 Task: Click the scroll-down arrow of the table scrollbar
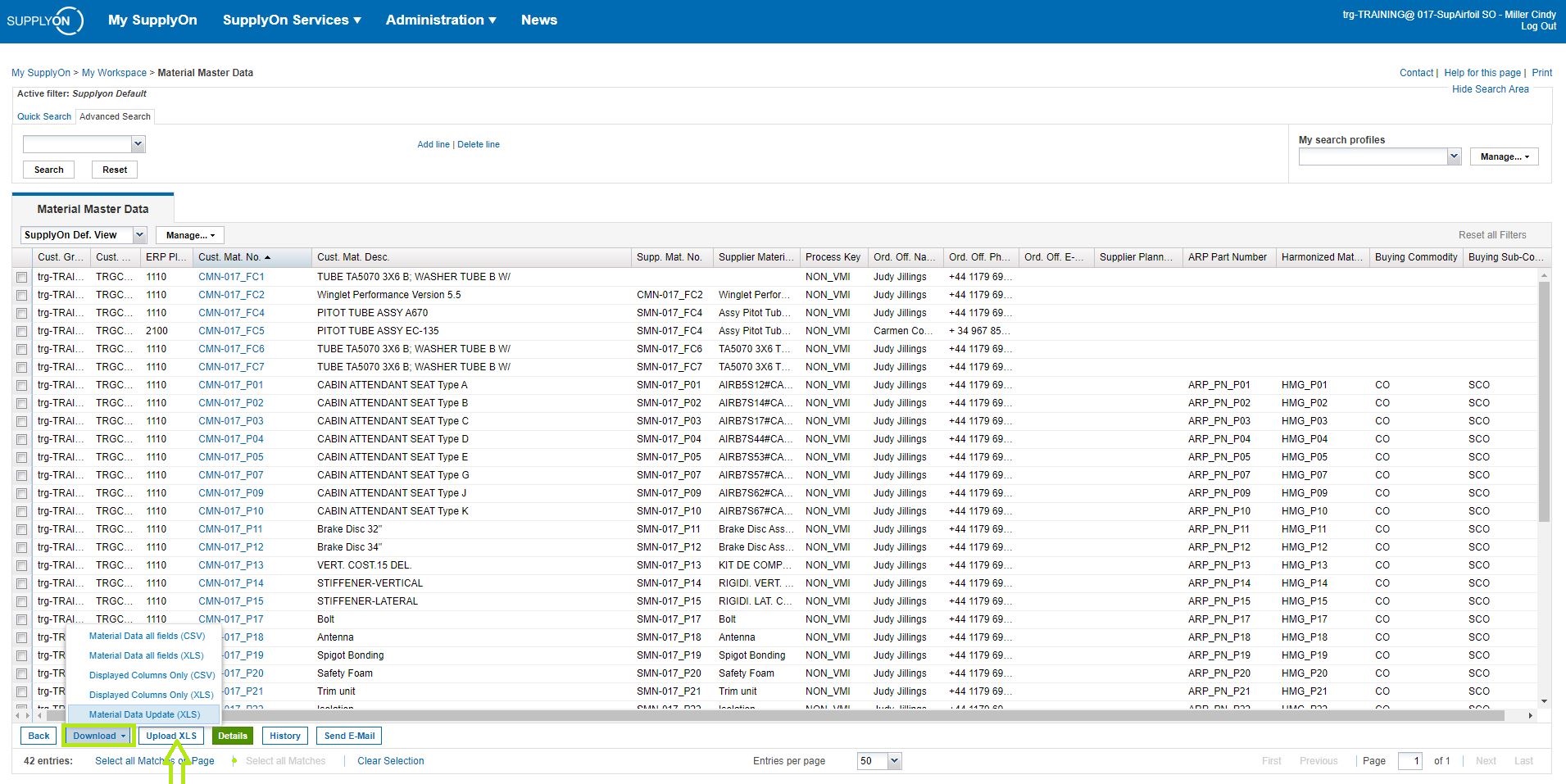point(1544,701)
